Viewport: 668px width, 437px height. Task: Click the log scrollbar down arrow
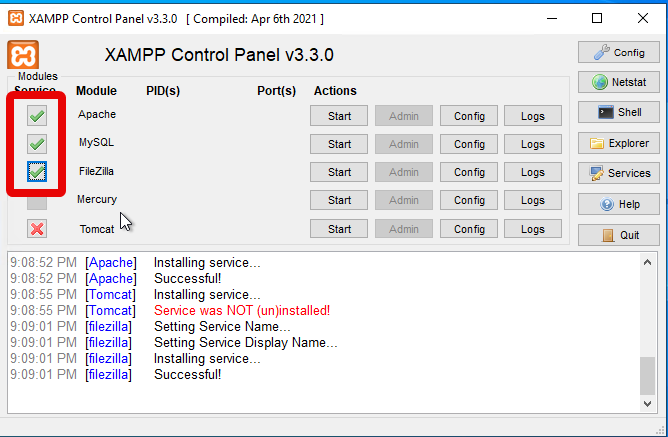(x=648, y=403)
